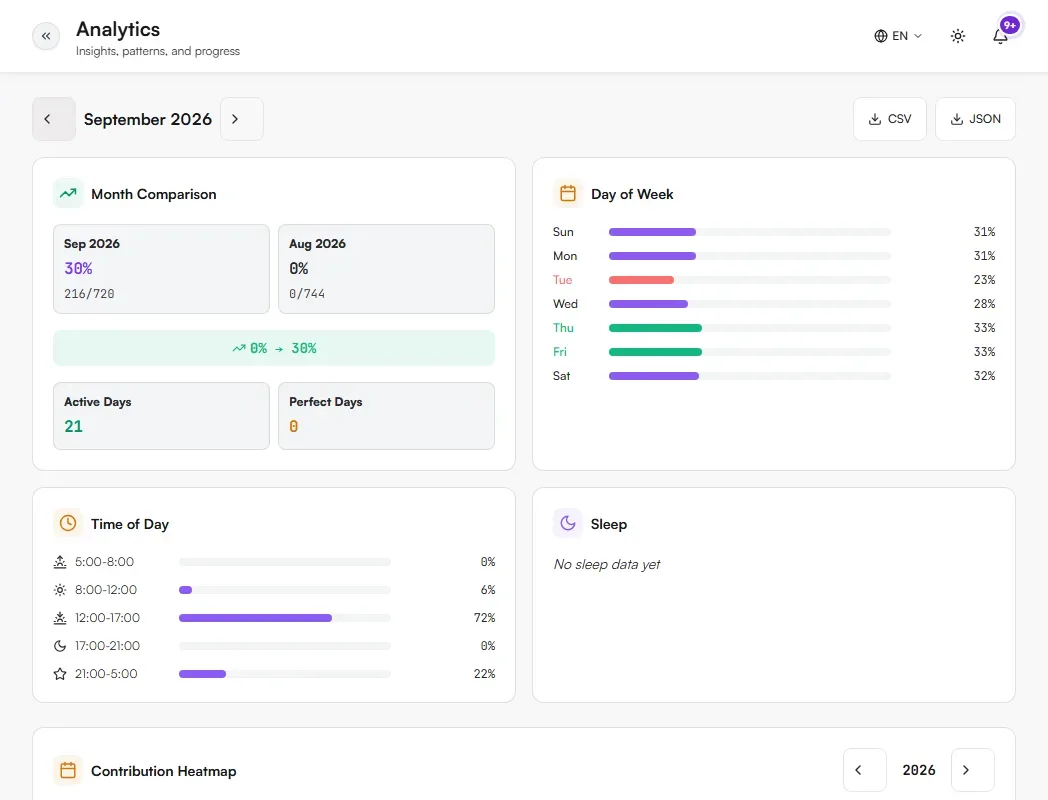Click the 8:00-12:00 progress bar
This screenshot has width=1048, height=800.
[285, 590]
